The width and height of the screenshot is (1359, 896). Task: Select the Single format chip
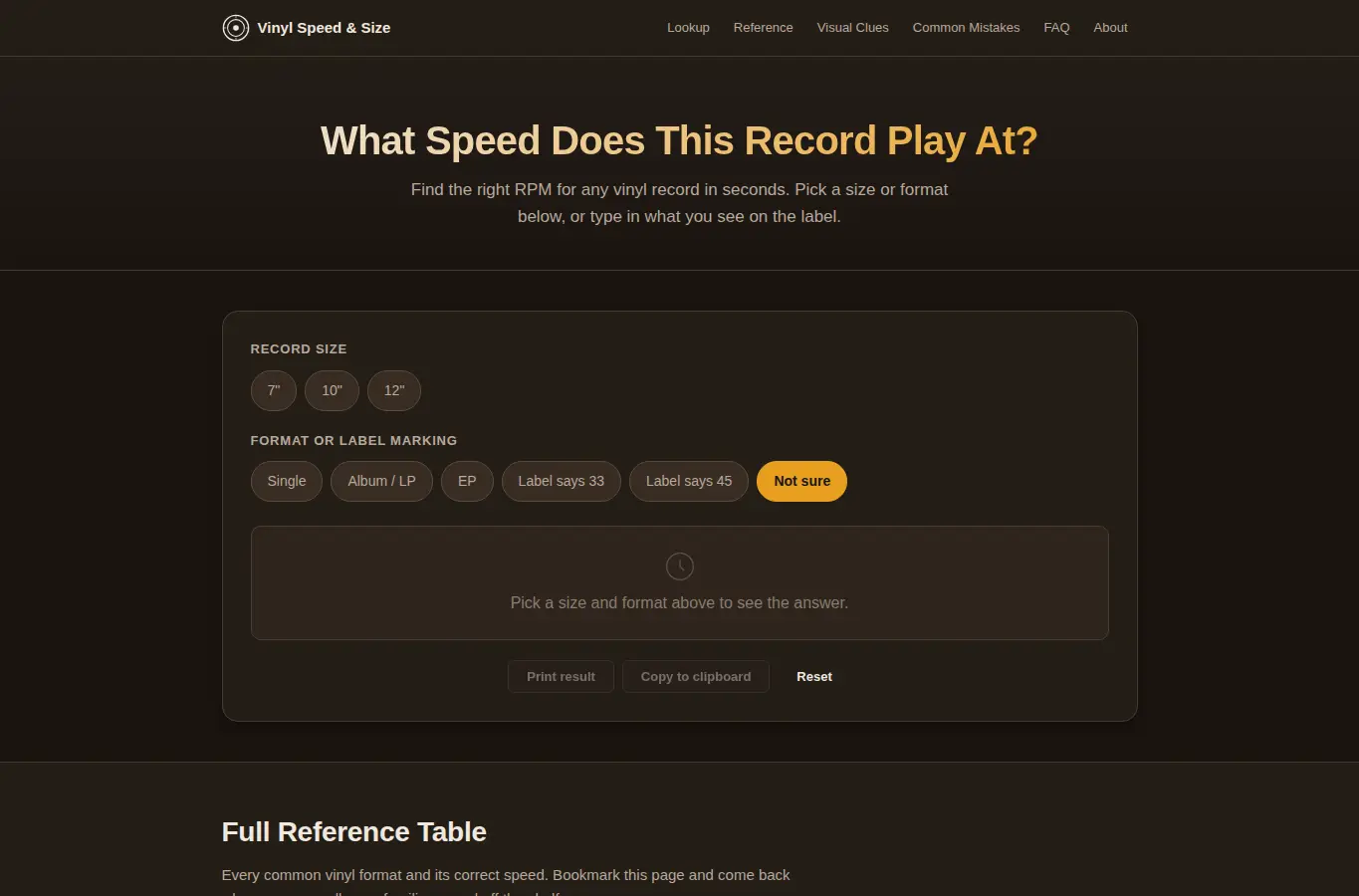tap(287, 481)
